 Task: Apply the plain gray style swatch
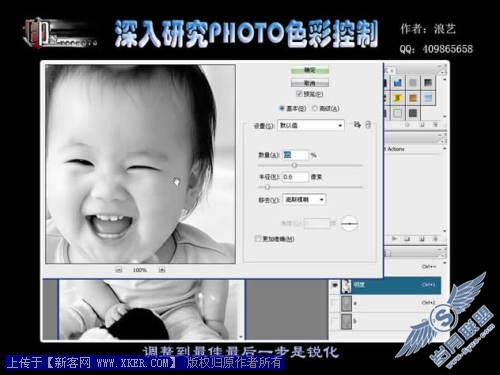(413, 82)
